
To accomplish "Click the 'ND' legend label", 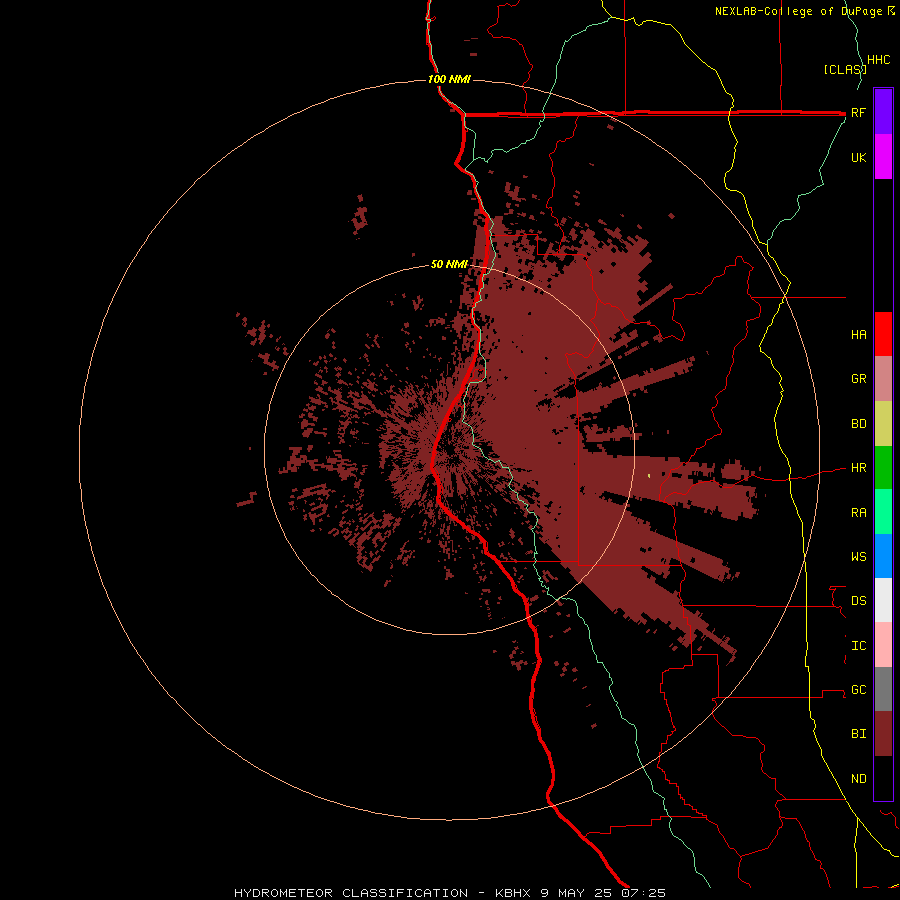I will (x=858, y=779).
